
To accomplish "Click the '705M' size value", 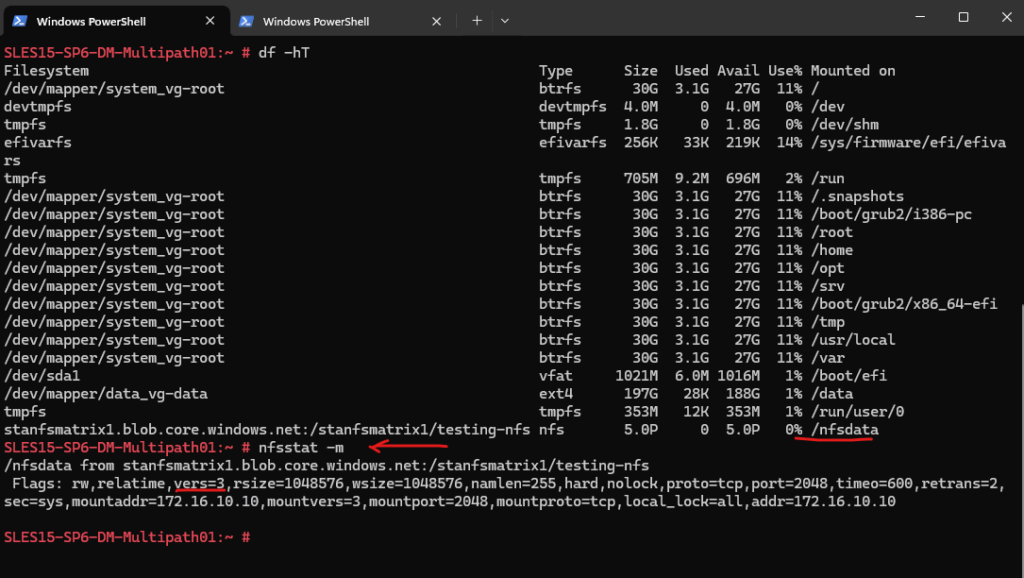I will (641, 178).
